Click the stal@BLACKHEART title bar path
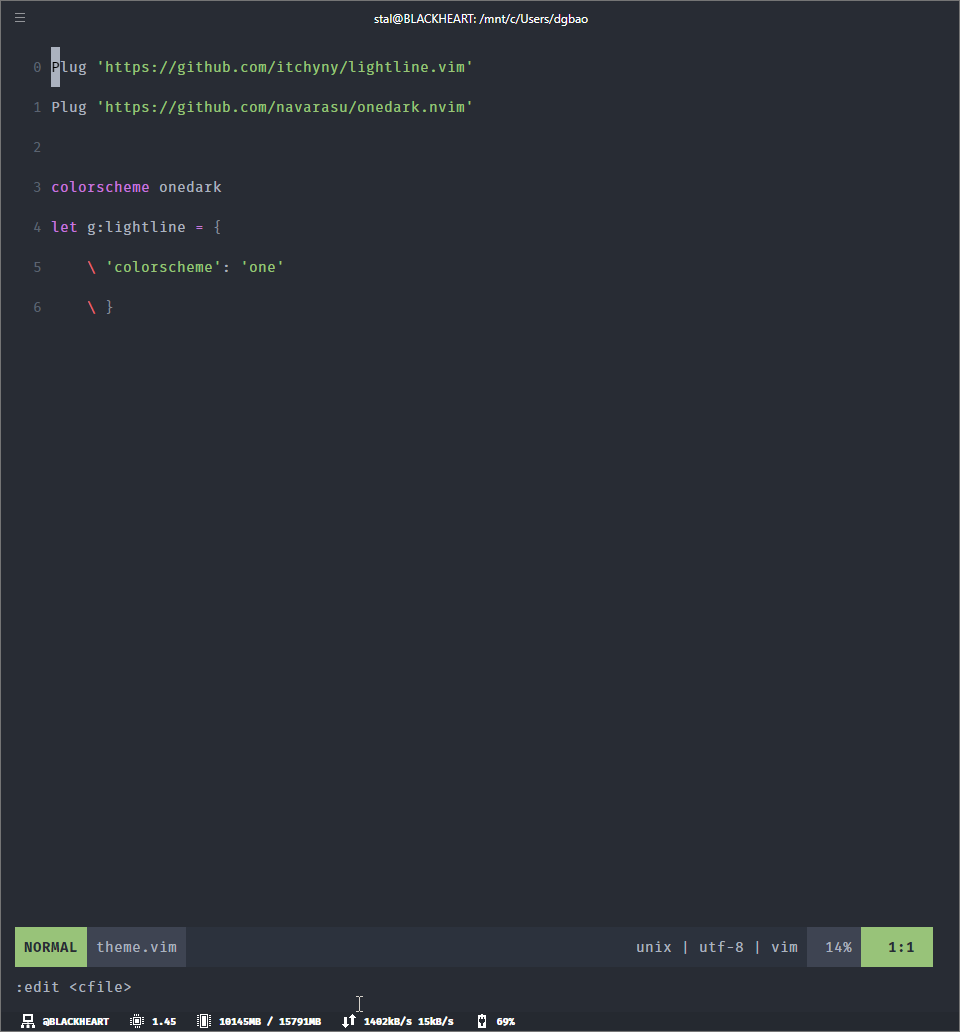The image size is (960, 1032). [x=481, y=18]
